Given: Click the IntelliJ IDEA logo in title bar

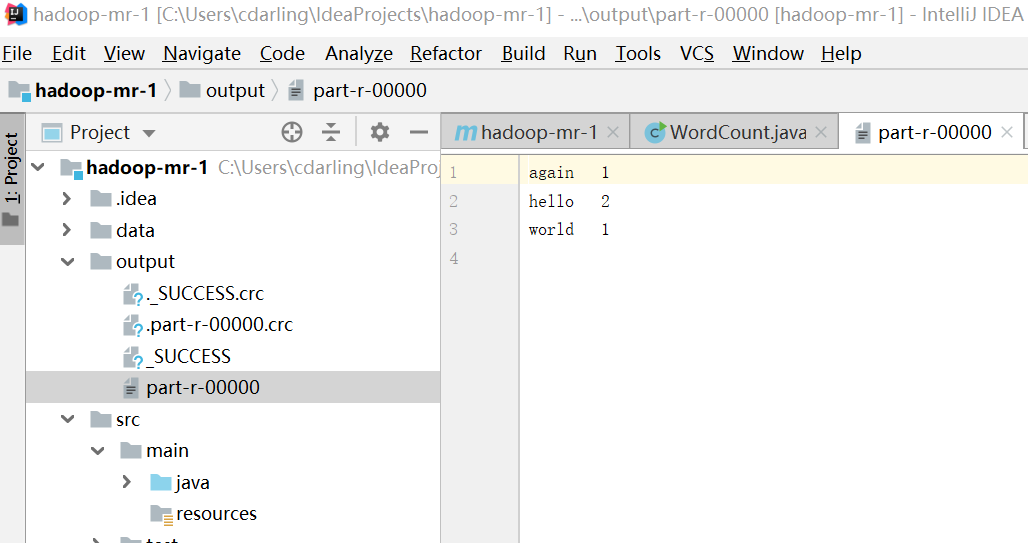Looking at the screenshot, I should point(16,14).
